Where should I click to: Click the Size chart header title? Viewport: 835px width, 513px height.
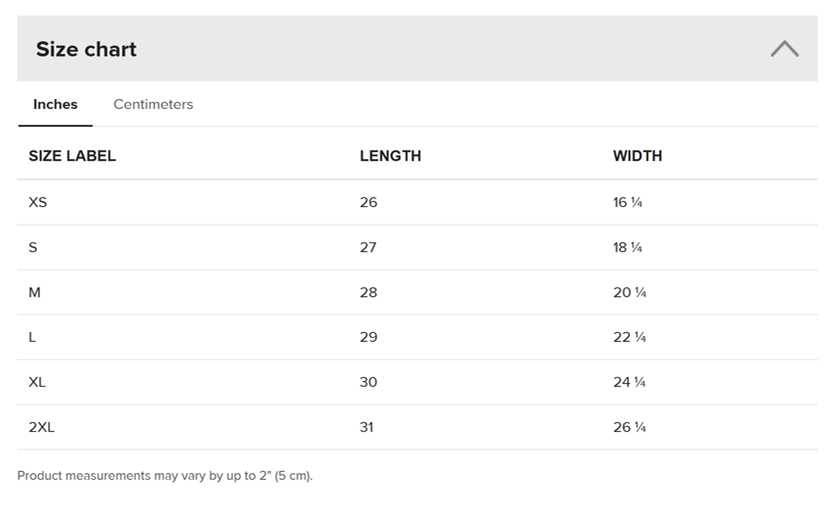point(86,49)
